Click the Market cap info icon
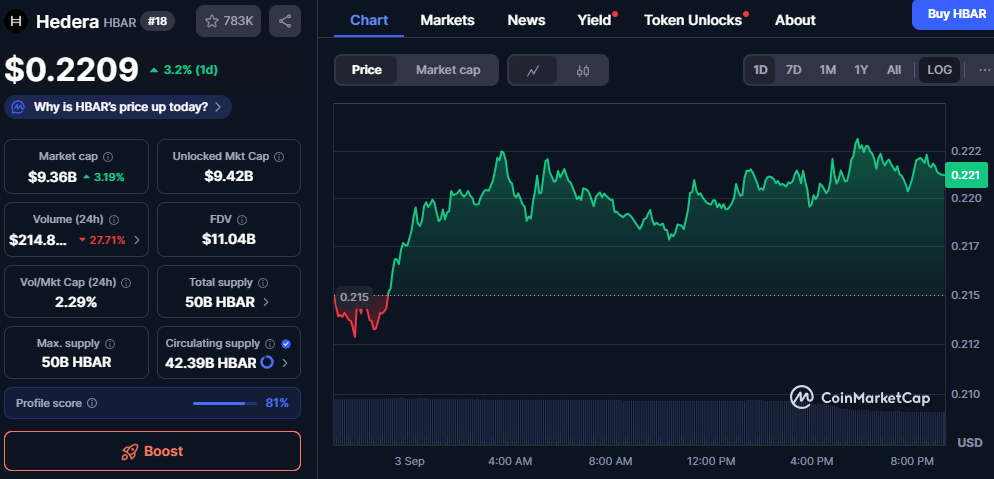994x479 pixels. pos(108,157)
